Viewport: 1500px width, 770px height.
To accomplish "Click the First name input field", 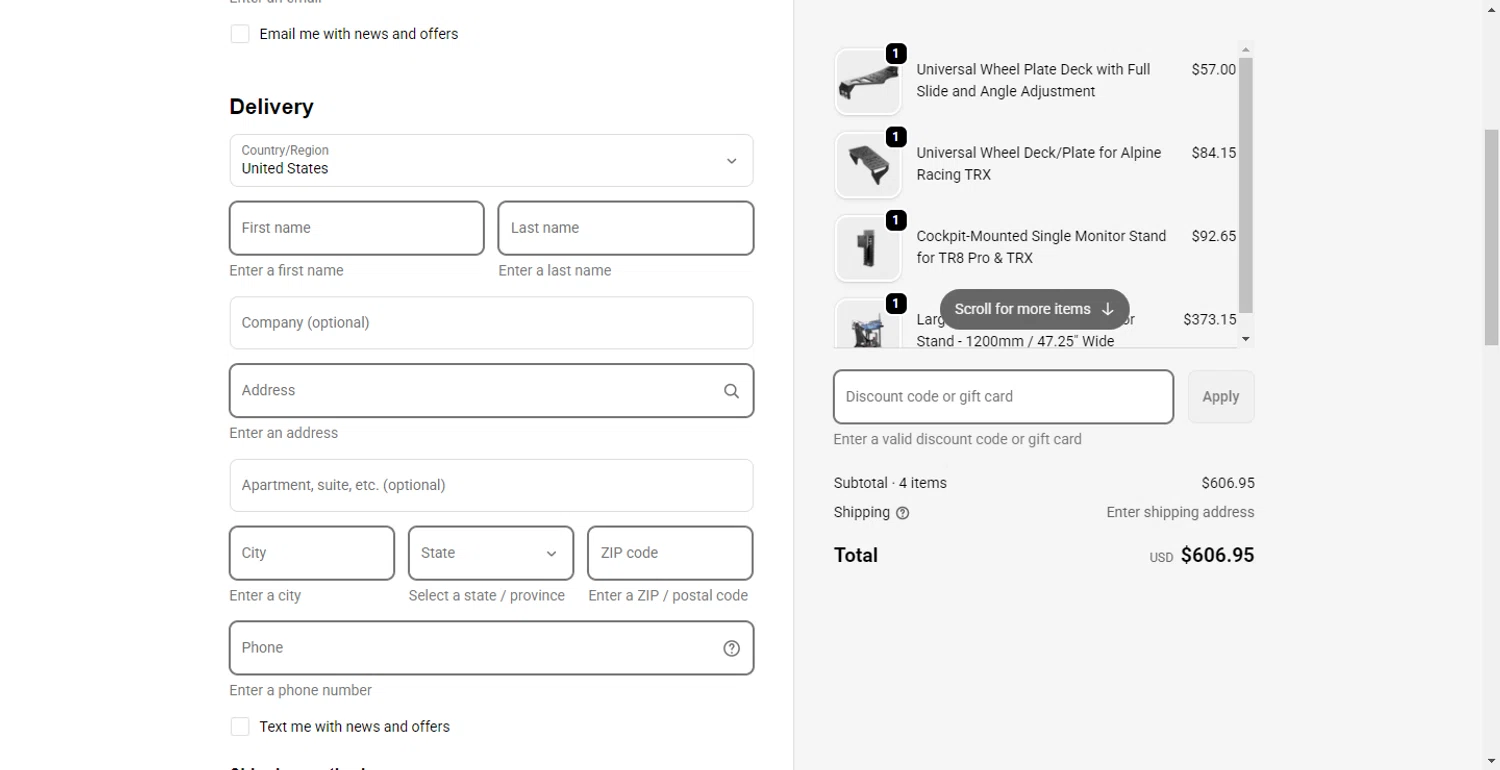I will click(x=356, y=228).
